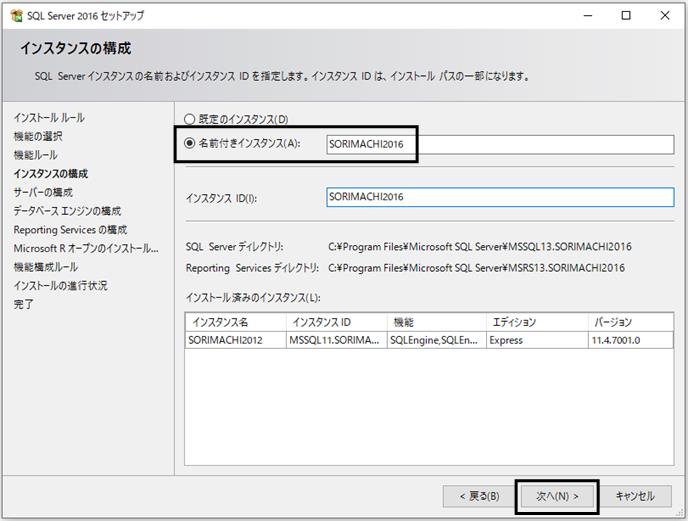
Task: Open the データベース エンジンの構成 step
Action: (67, 211)
